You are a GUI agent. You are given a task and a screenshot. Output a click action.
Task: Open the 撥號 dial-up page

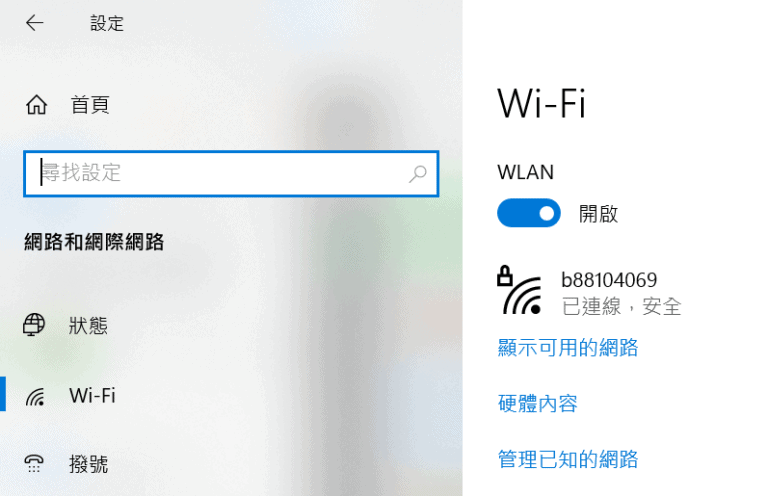click(88, 464)
